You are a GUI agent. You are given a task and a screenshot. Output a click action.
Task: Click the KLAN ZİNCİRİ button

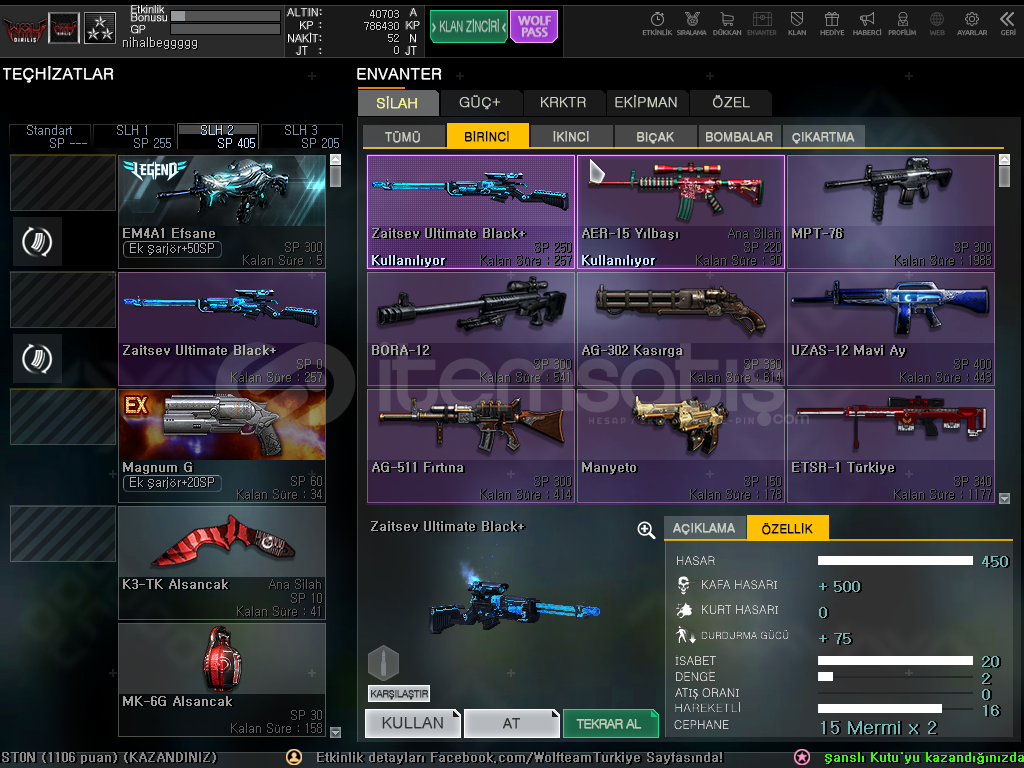point(469,27)
